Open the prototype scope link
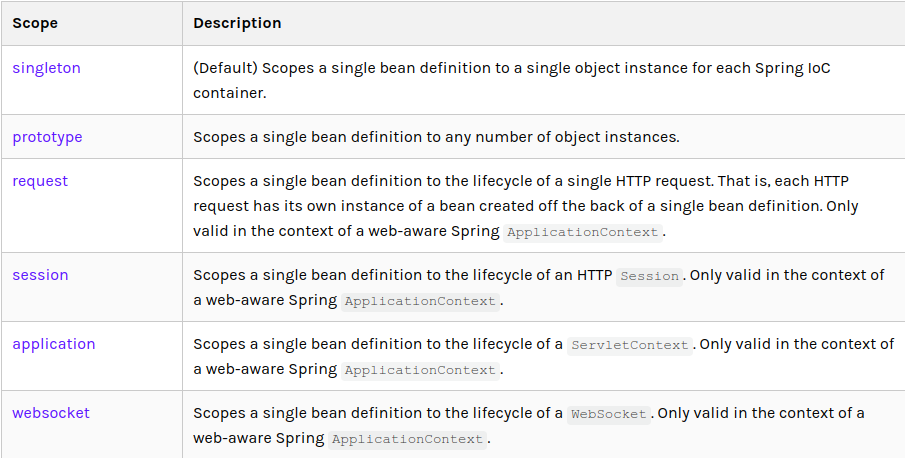The width and height of the screenshot is (905, 458). tap(47, 137)
